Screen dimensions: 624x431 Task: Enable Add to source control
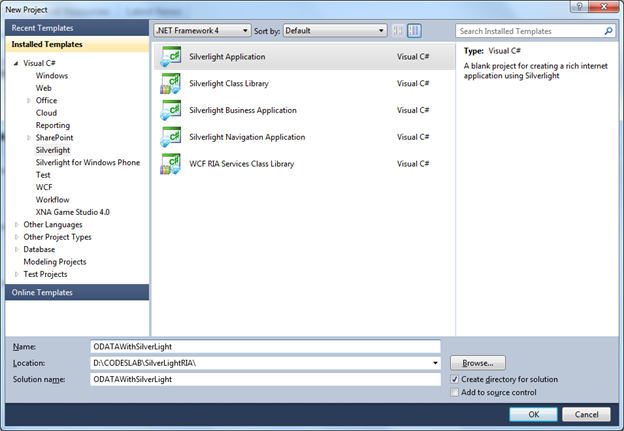pos(456,393)
